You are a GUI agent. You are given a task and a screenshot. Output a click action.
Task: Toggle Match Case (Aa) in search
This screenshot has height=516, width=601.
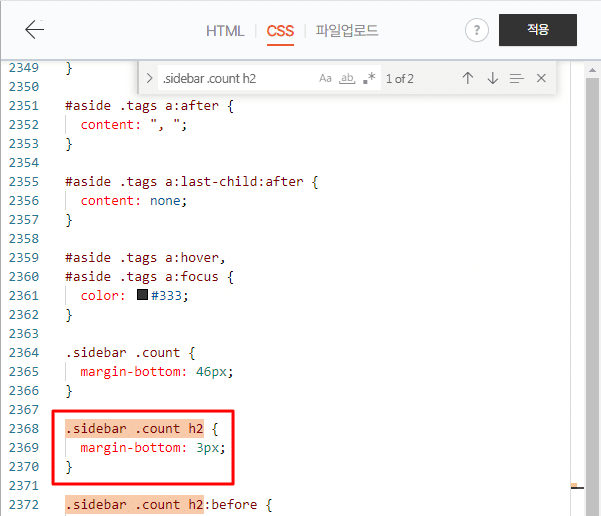325,79
